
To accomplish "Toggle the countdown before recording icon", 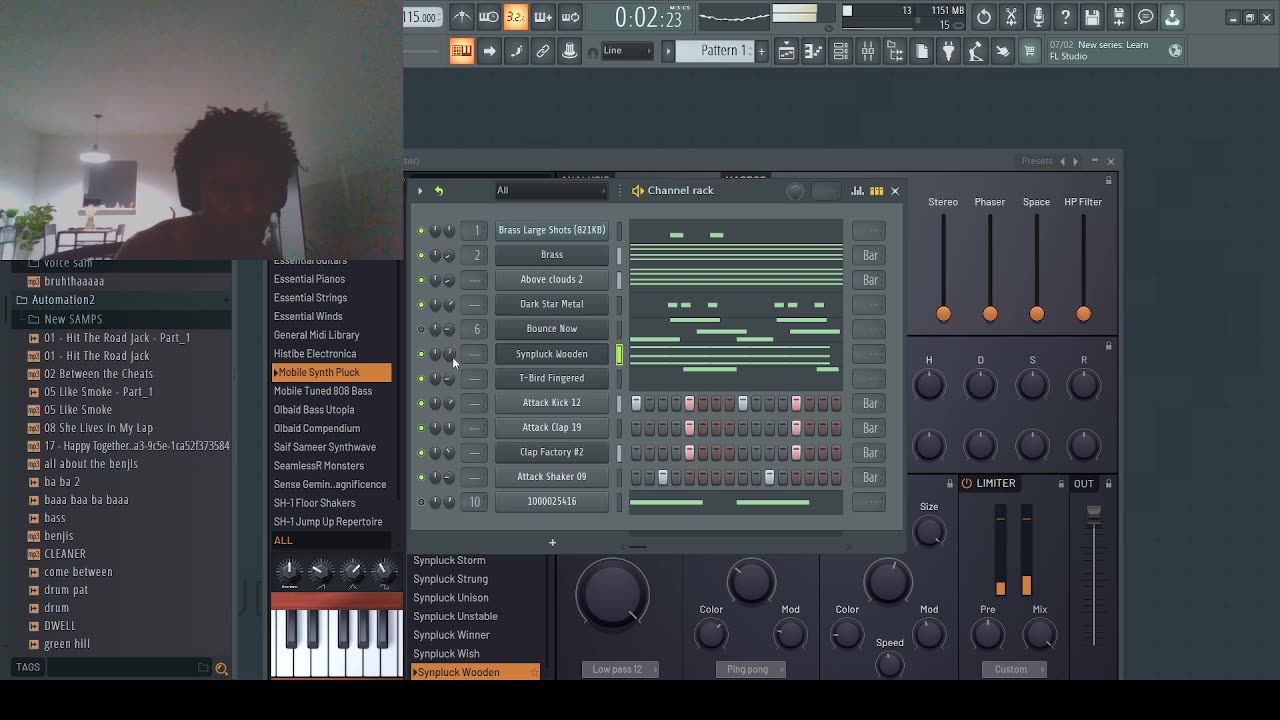I will tap(515, 16).
